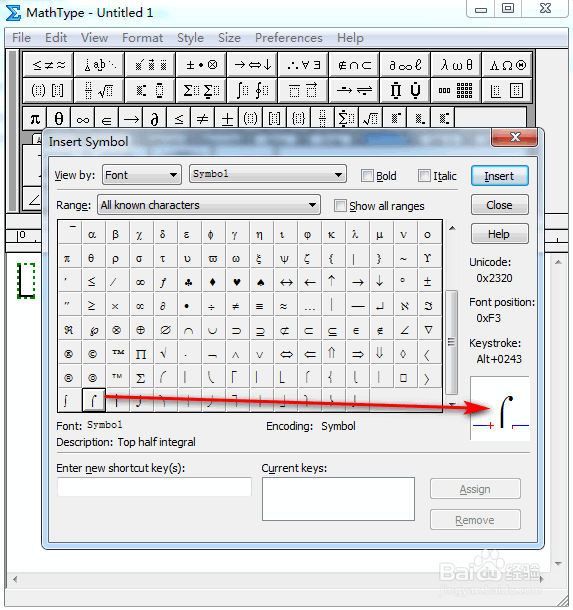Open the products and set theory templates palette
Viewport: 573px width, 610px height.
tap(405, 91)
